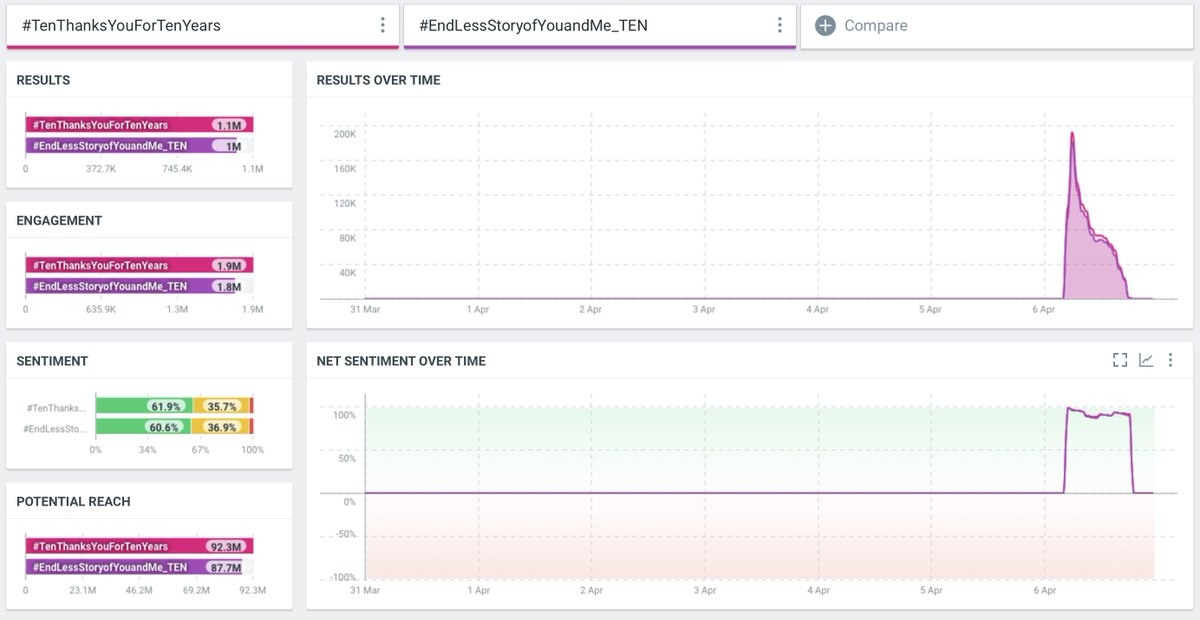Click the 36.9% neutral sentiment segment
This screenshot has height=620, width=1200.
click(x=220, y=427)
